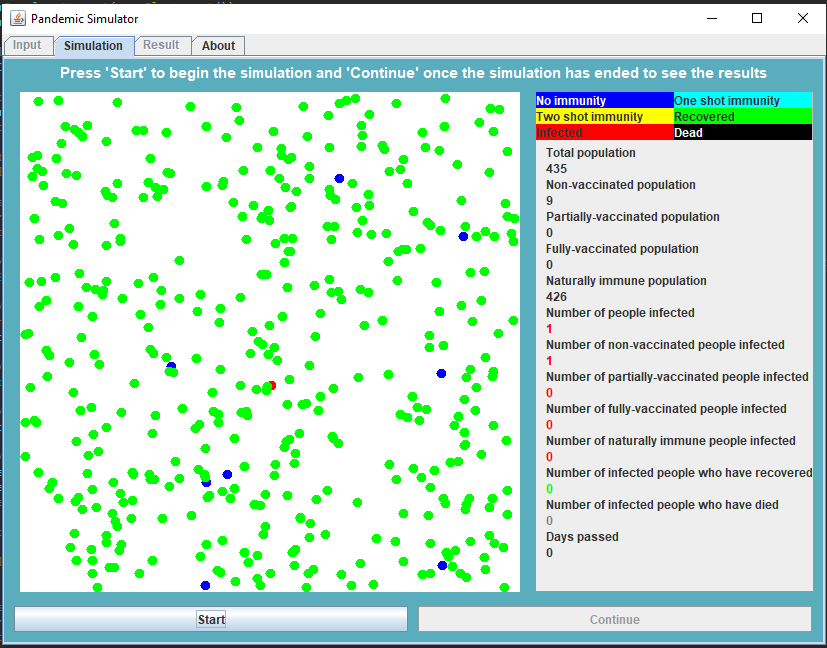Click the red Infected legend swatch

click(604, 132)
